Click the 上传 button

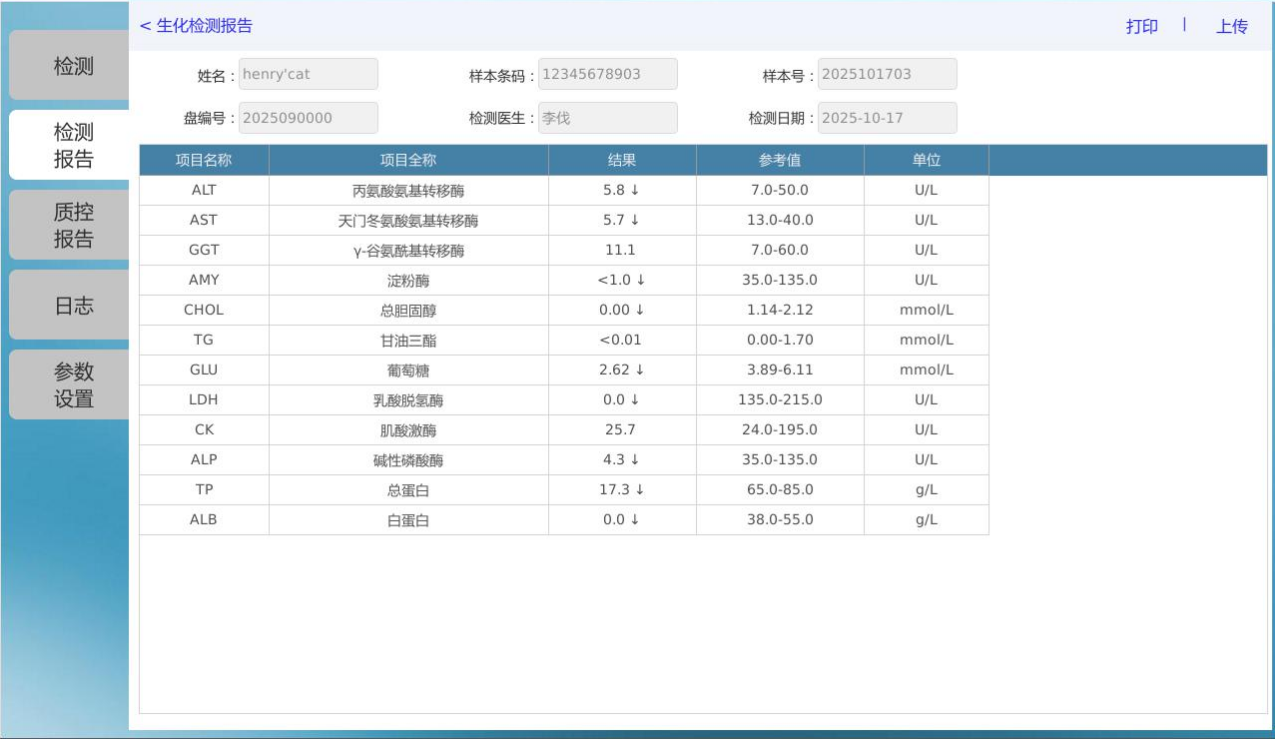(1231, 27)
